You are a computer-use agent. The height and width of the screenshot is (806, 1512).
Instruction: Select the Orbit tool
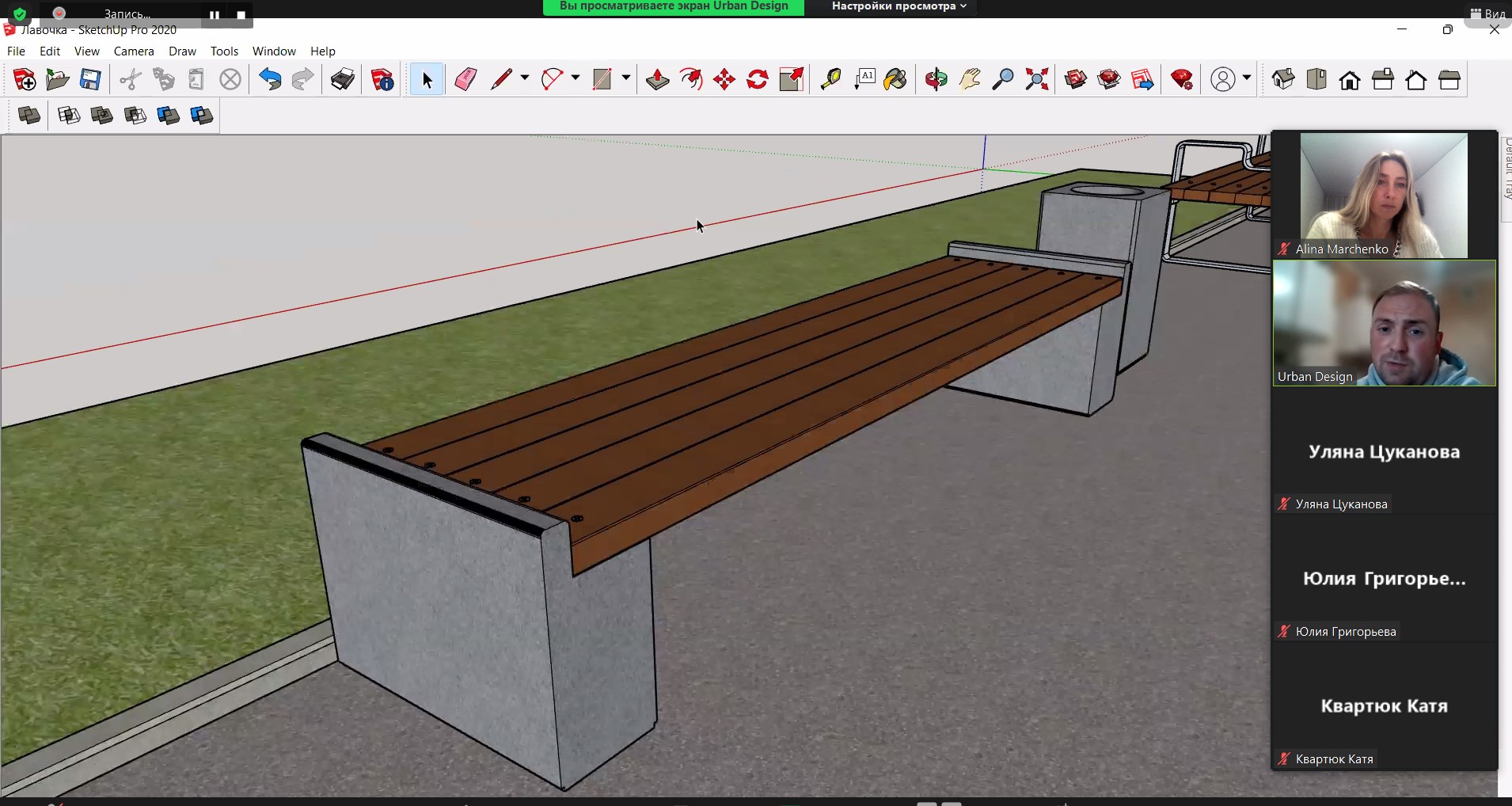tap(936, 79)
